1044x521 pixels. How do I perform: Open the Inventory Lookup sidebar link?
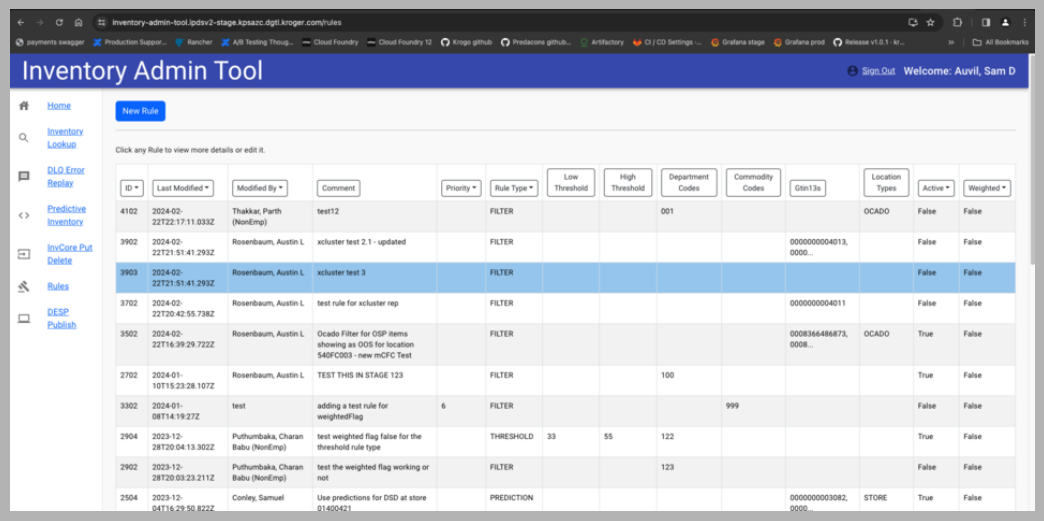65,138
